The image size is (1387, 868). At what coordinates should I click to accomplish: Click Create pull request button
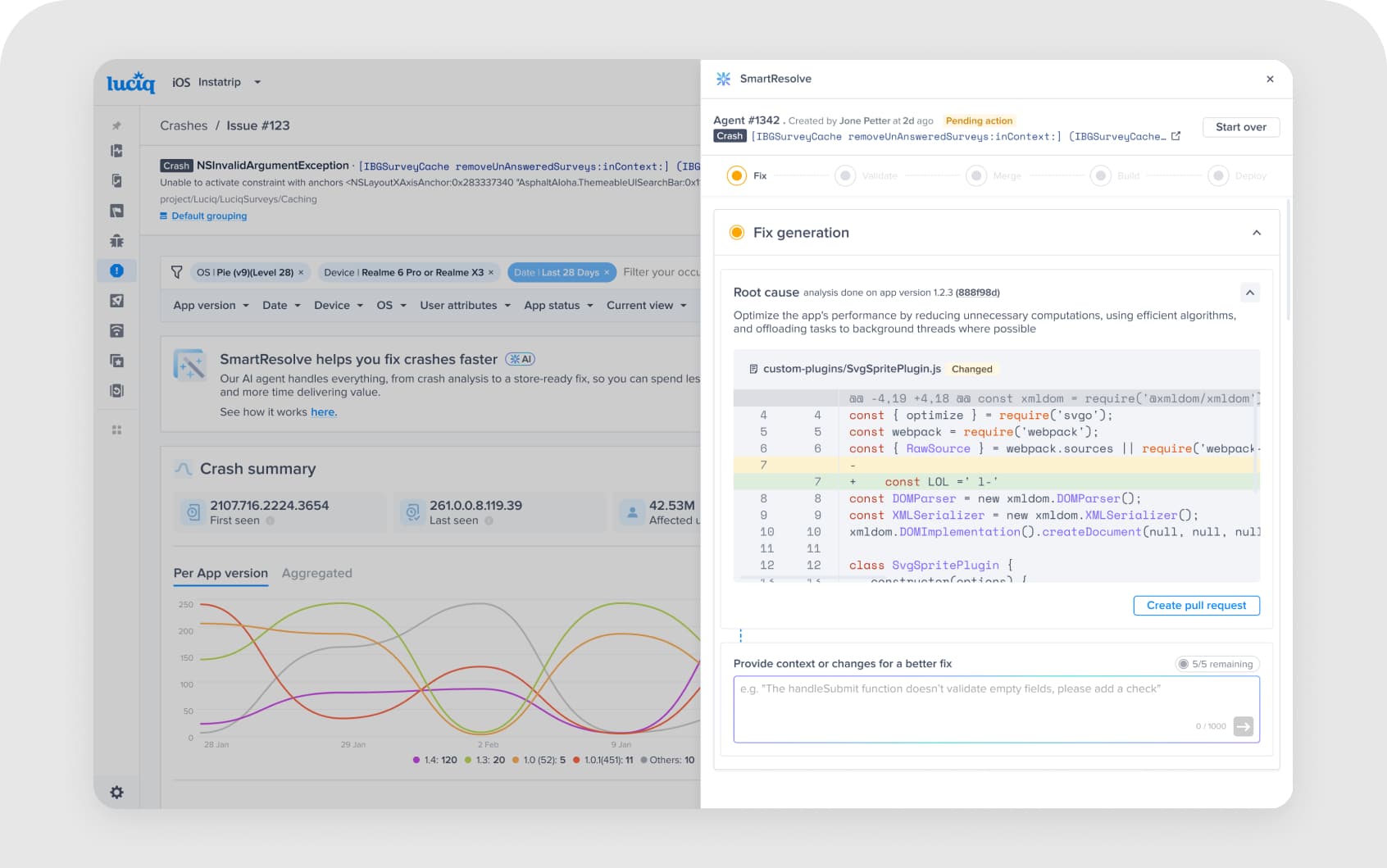click(1196, 605)
